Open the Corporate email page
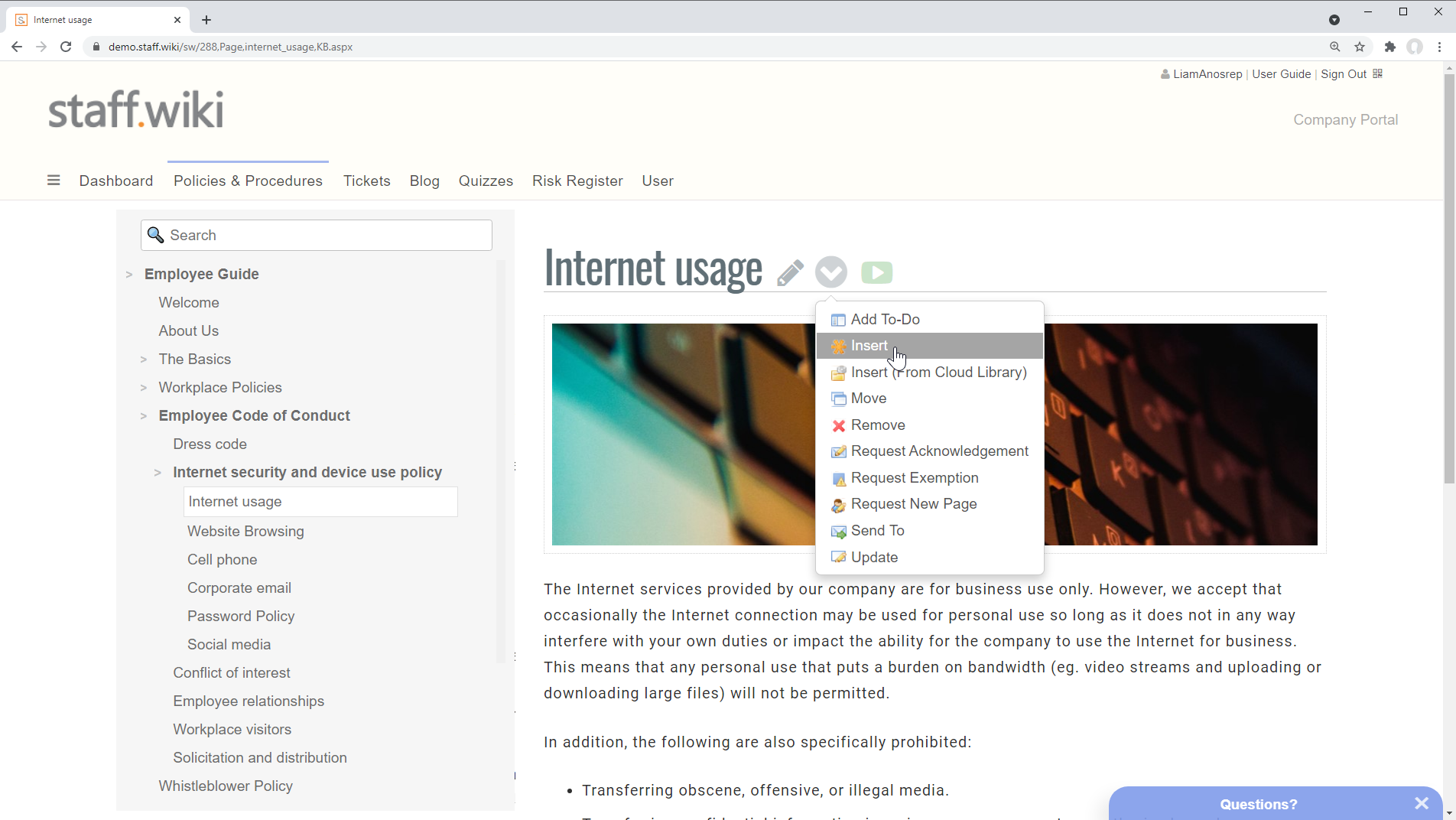 coord(239,587)
